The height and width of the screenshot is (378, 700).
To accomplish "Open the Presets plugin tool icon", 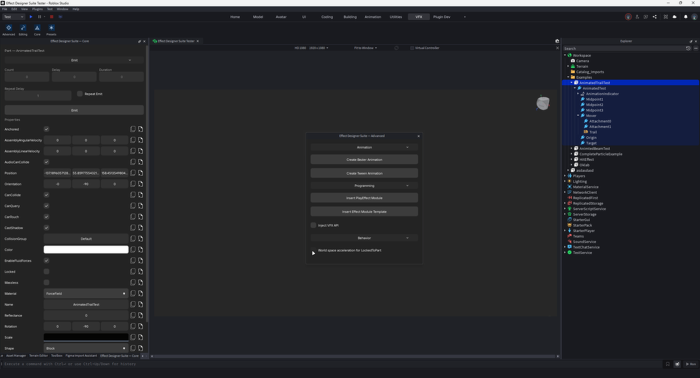I will click(51, 28).
